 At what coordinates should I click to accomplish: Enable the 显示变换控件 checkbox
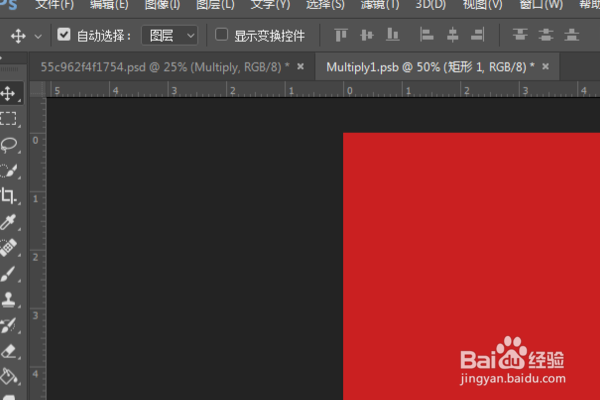[x=222, y=35]
